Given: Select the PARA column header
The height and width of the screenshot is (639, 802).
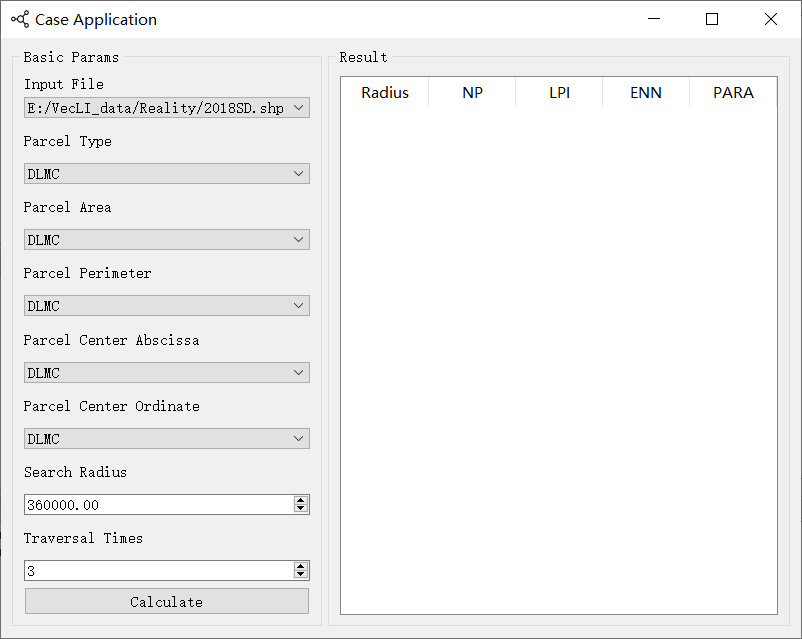Looking at the screenshot, I should pos(732,92).
